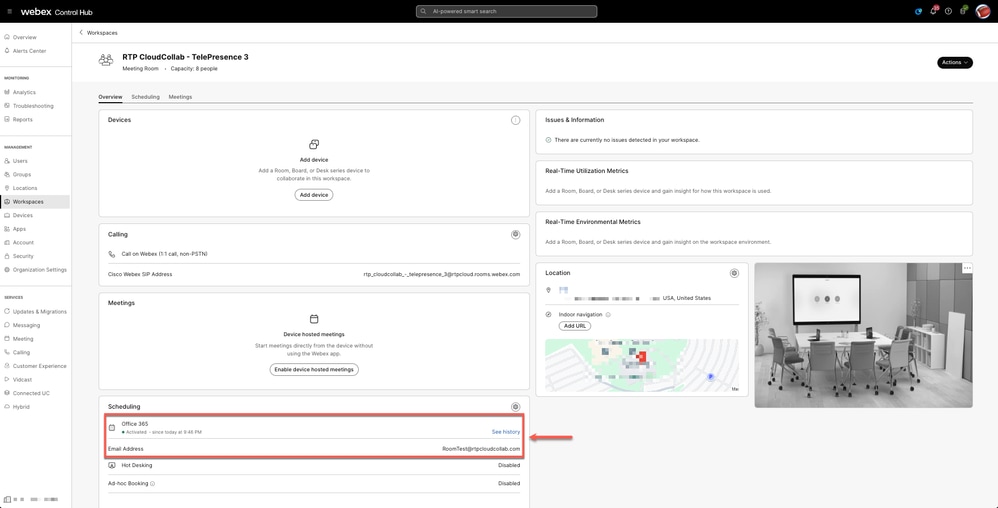Open Location card settings gear
Image resolution: width=998 pixels, height=508 pixels.
click(734, 273)
